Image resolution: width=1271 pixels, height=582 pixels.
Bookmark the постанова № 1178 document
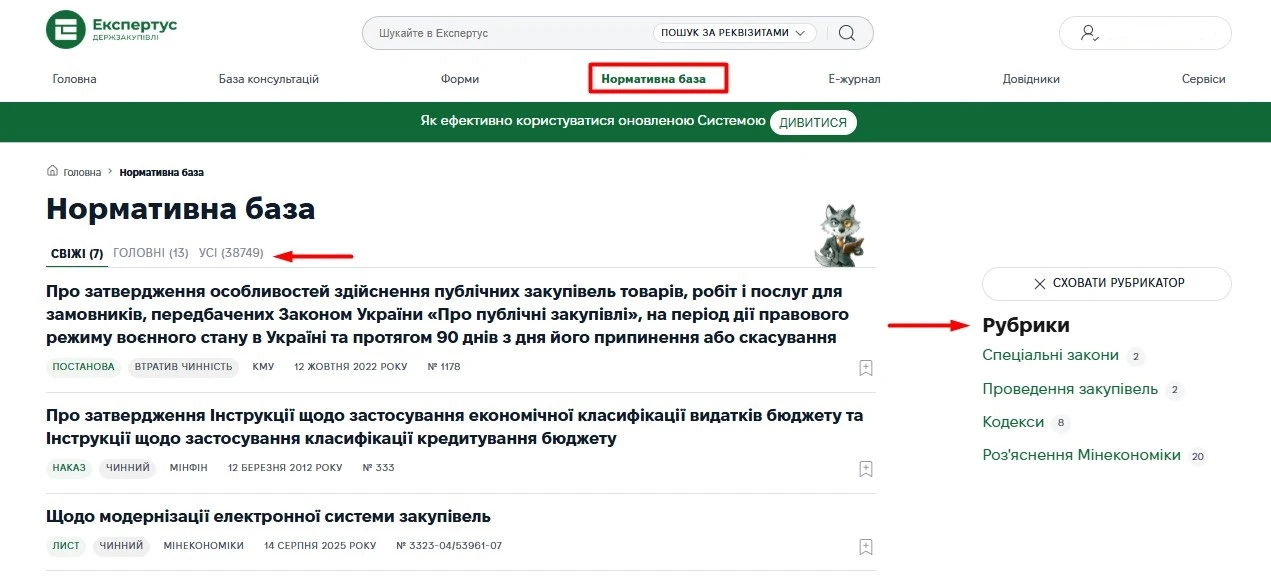click(x=865, y=368)
